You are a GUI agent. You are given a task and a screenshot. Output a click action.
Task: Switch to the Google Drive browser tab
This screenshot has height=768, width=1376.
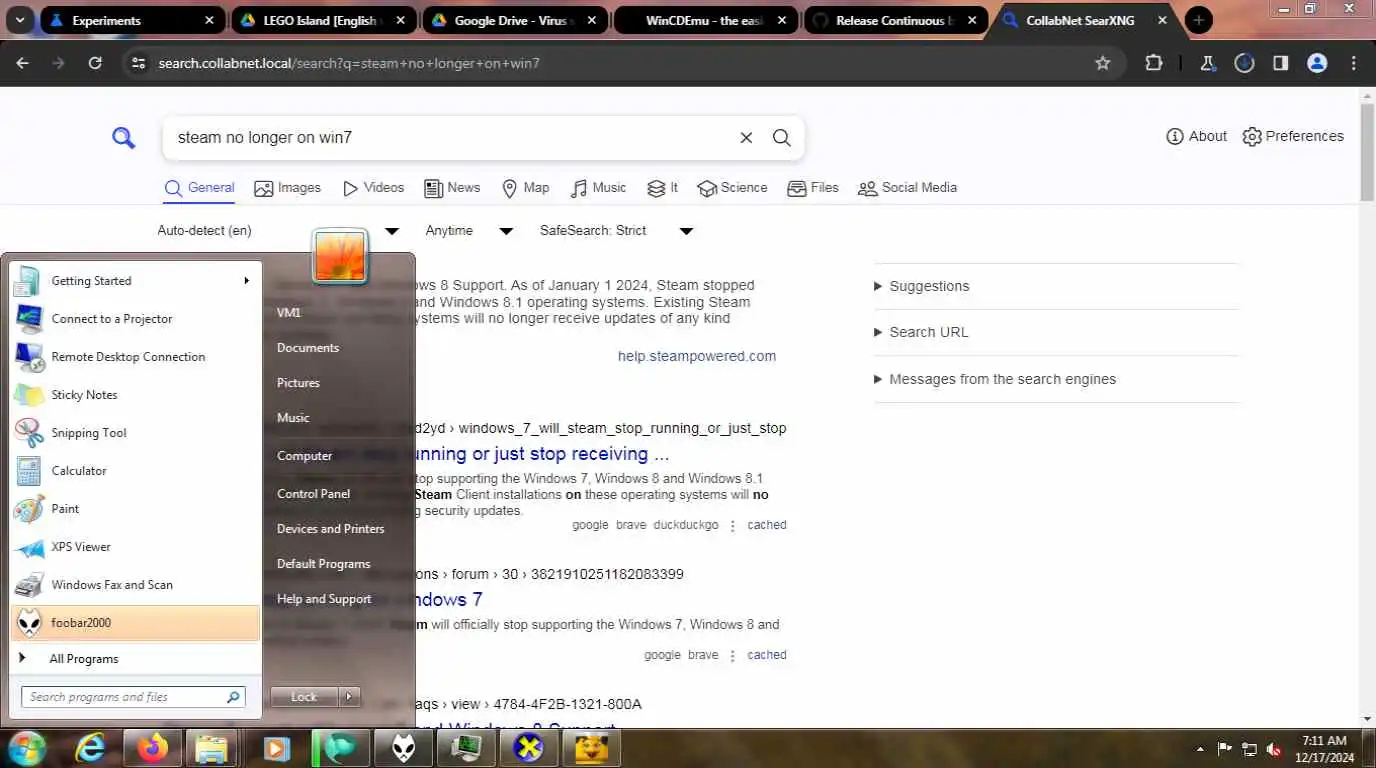tap(511, 20)
